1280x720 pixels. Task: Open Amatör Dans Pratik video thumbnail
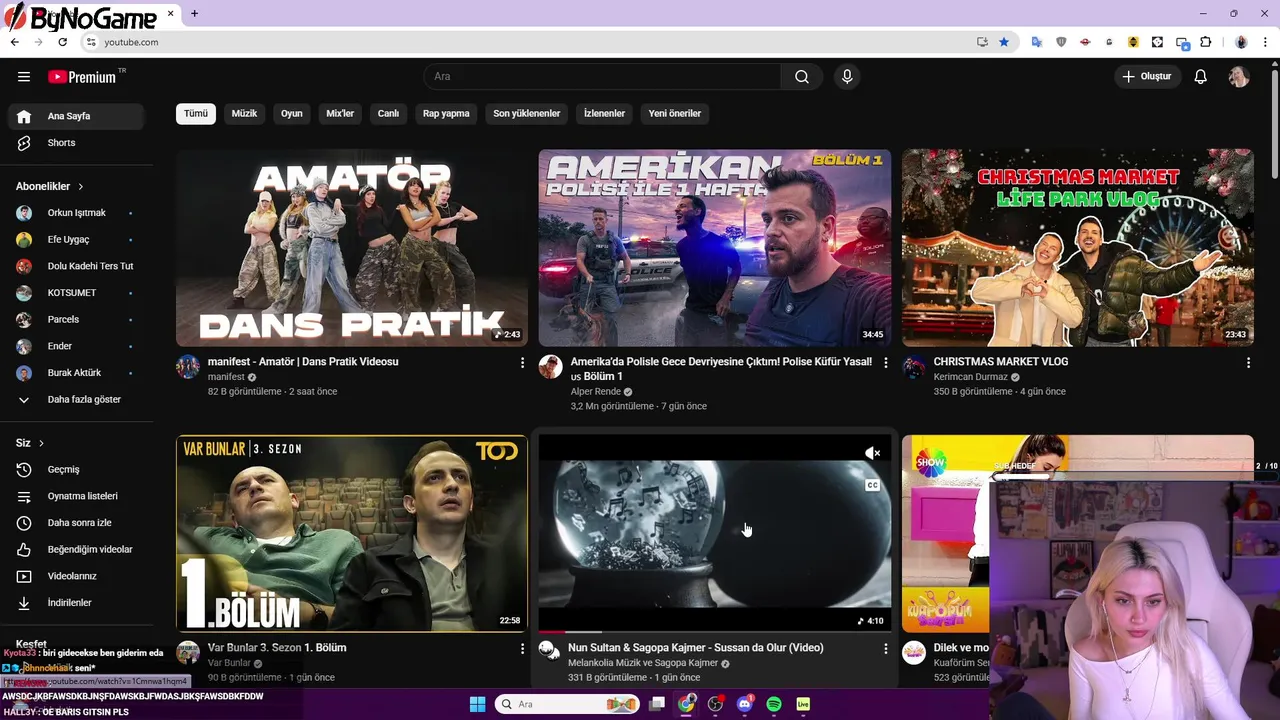[x=352, y=248]
